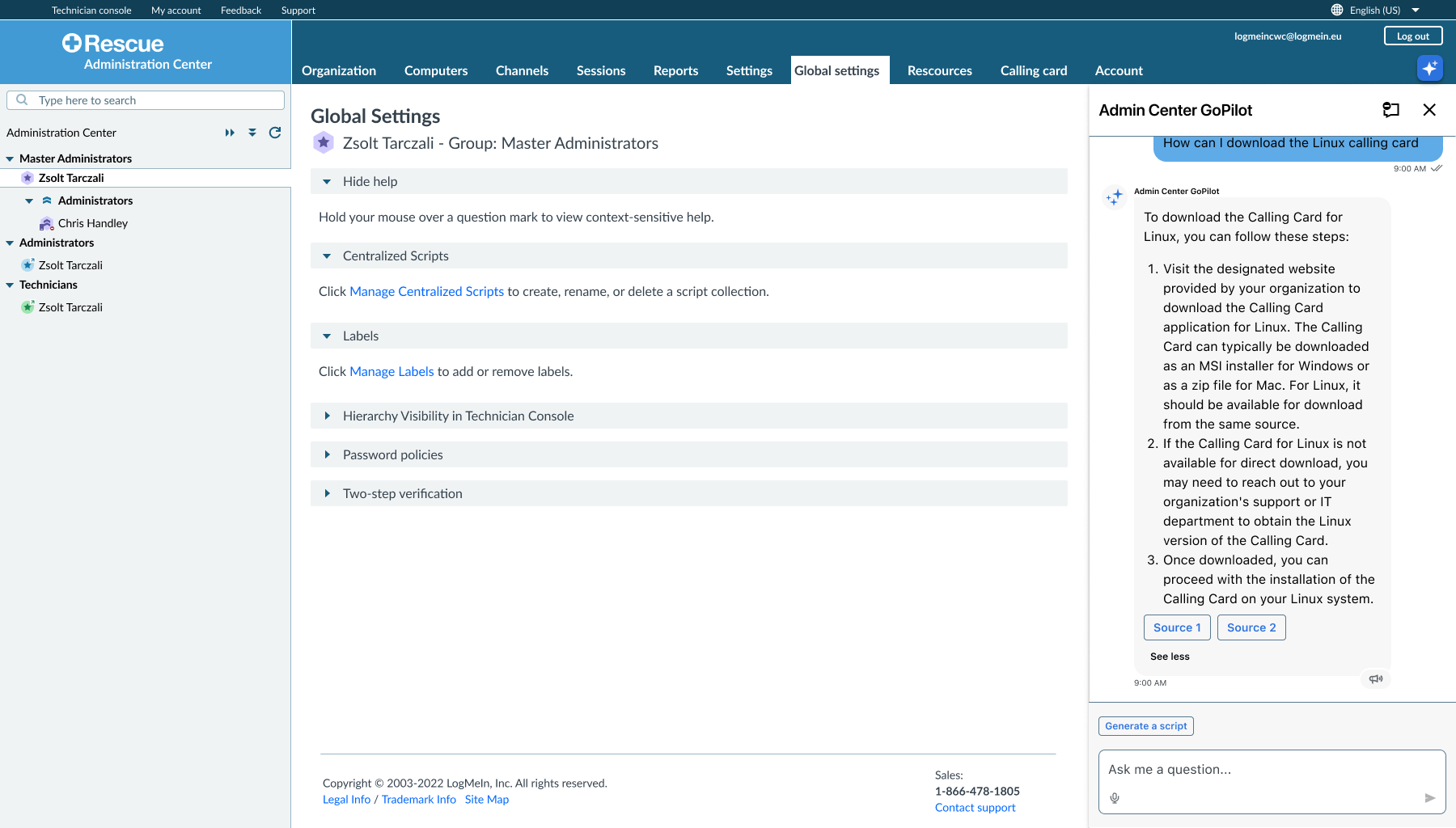This screenshot has height=828, width=1456.
Task: Click Chris Handley user icon
Action: [x=46, y=223]
